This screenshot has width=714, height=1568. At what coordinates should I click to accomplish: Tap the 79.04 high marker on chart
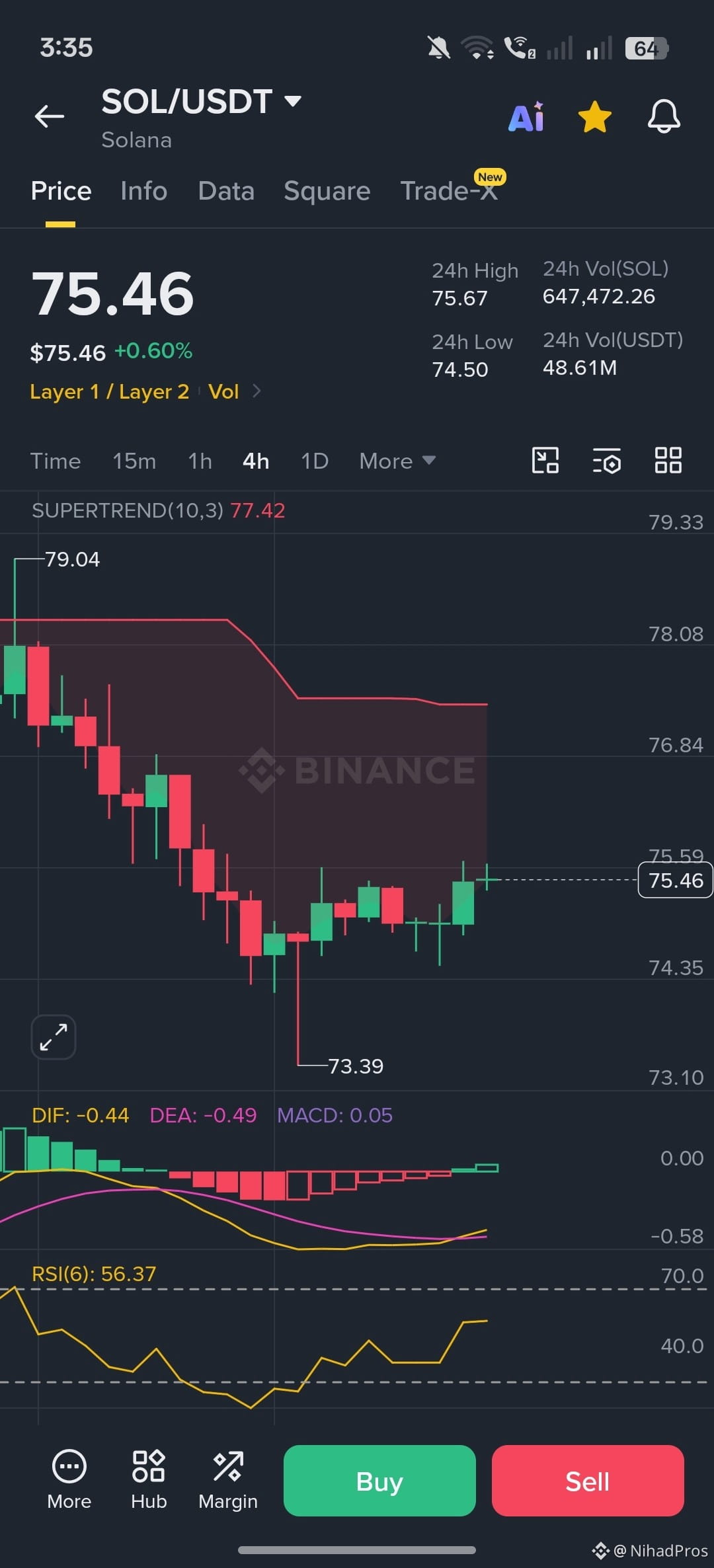tap(73, 559)
